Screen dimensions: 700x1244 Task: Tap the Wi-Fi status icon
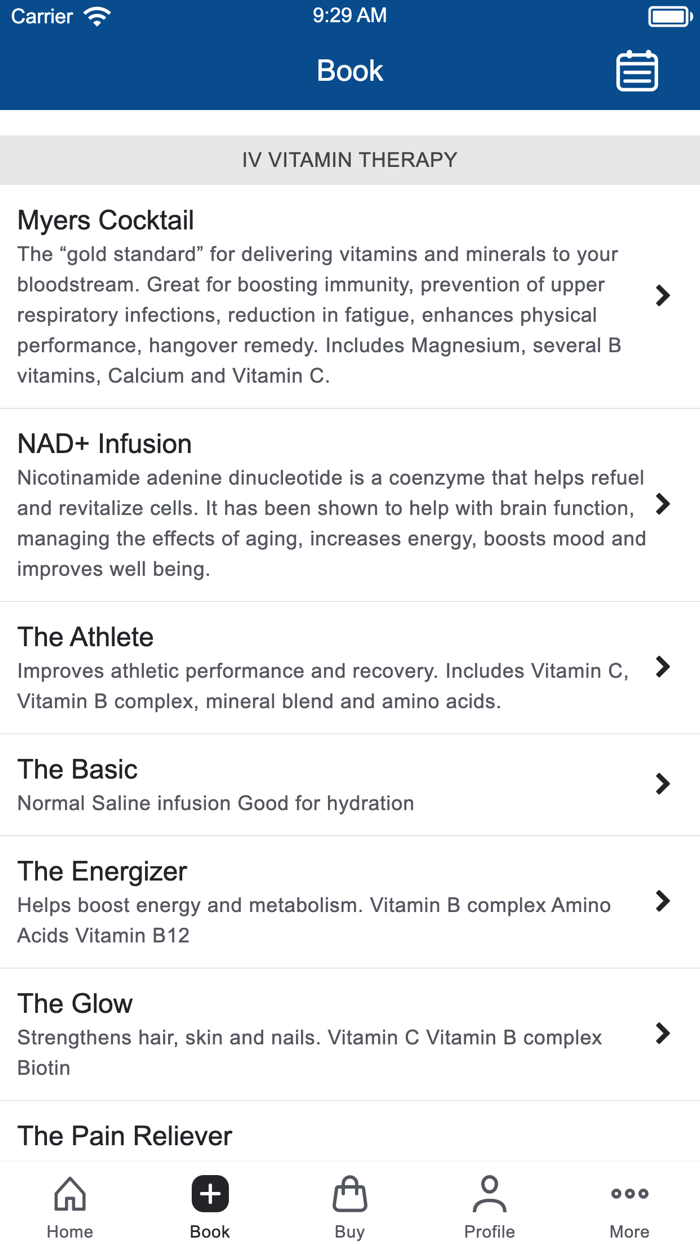(x=97, y=16)
